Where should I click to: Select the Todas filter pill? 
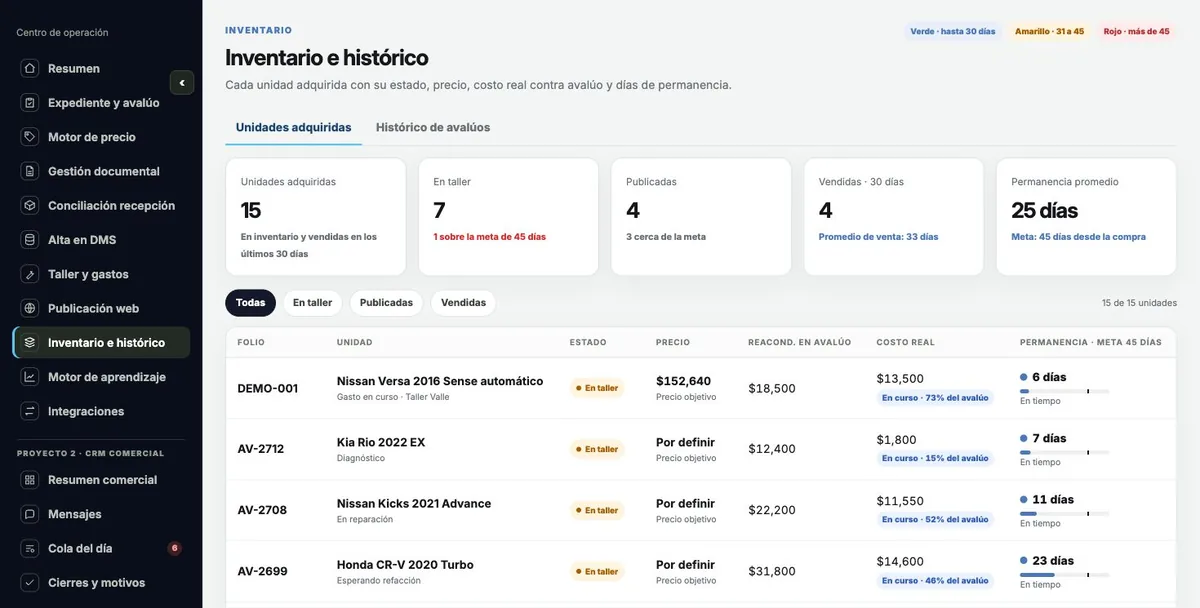[x=250, y=303]
